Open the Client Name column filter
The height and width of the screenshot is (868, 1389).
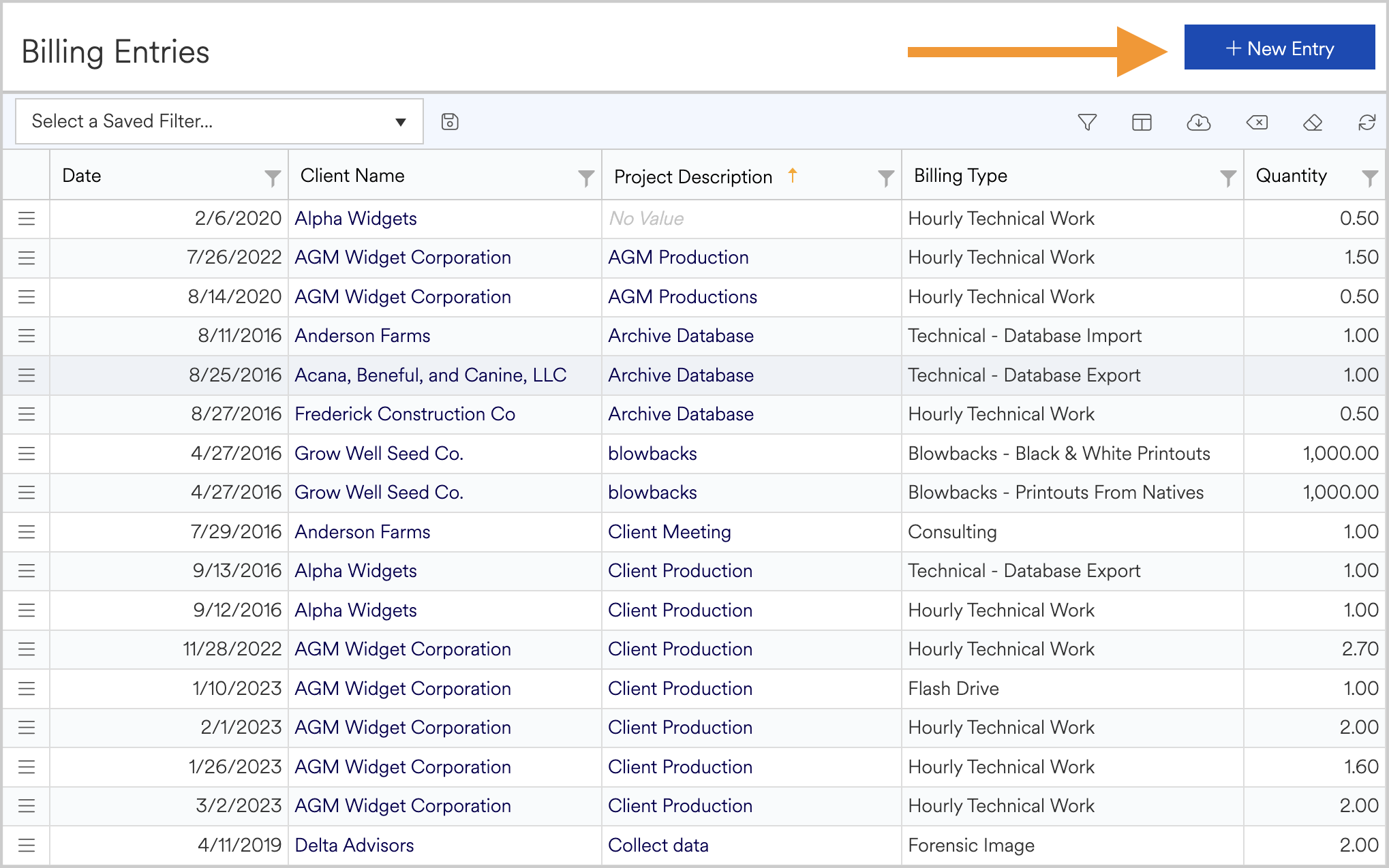pos(586,178)
